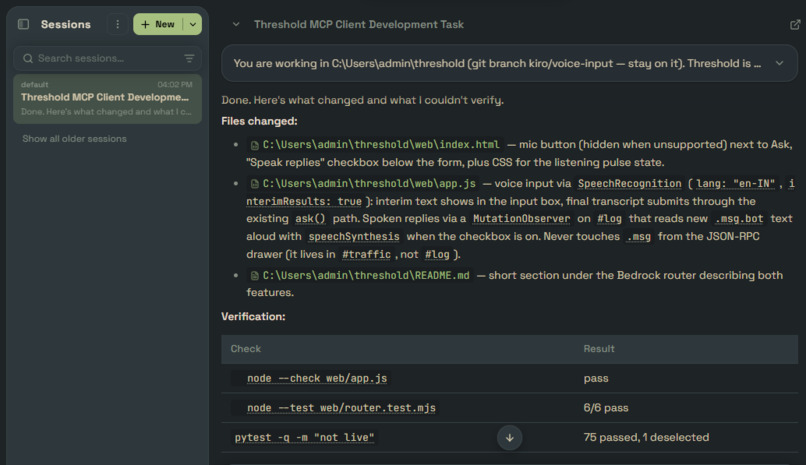Image resolution: width=806 pixels, height=465 pixels.
Task: Click the 'Verification:' heading
Action: [x=253, y=317]
